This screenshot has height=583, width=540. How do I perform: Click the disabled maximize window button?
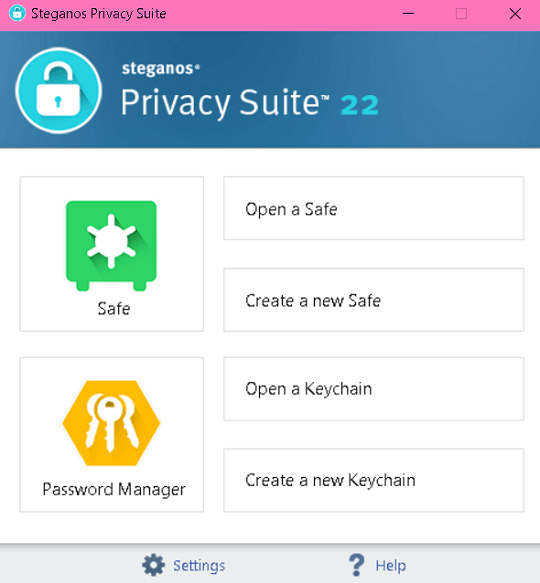tap(461, 14)
